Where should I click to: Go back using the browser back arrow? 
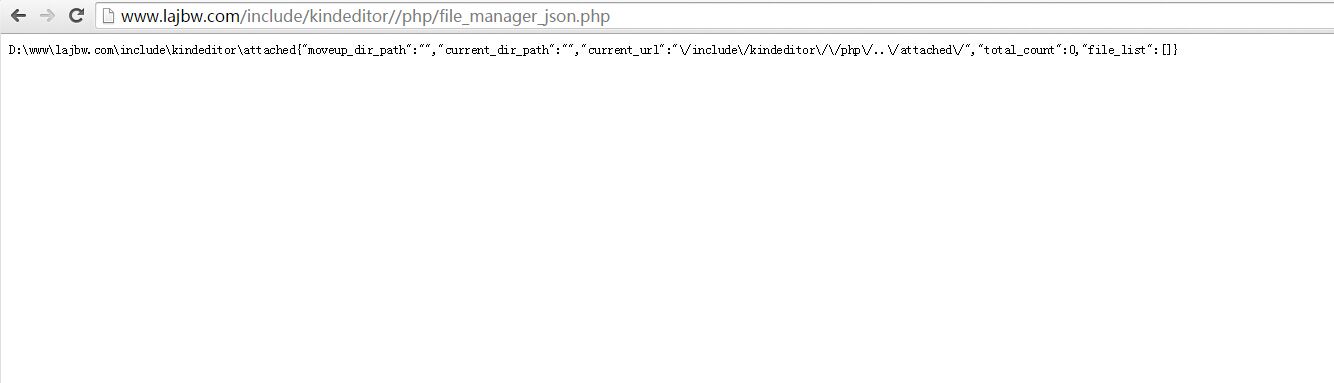click(18, 16)
